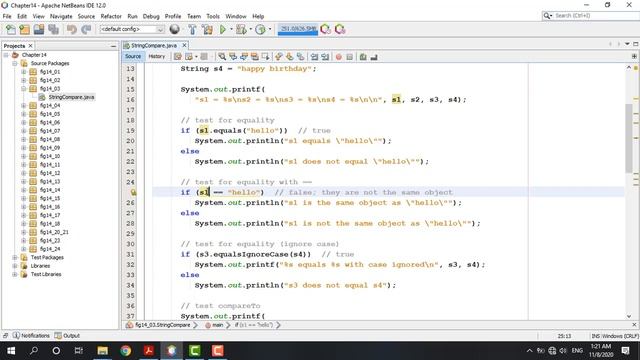The width and height of the screenshot is (640, 360).
Task: Click the Shift Line Left icon
Action: (x=314, y=57)
